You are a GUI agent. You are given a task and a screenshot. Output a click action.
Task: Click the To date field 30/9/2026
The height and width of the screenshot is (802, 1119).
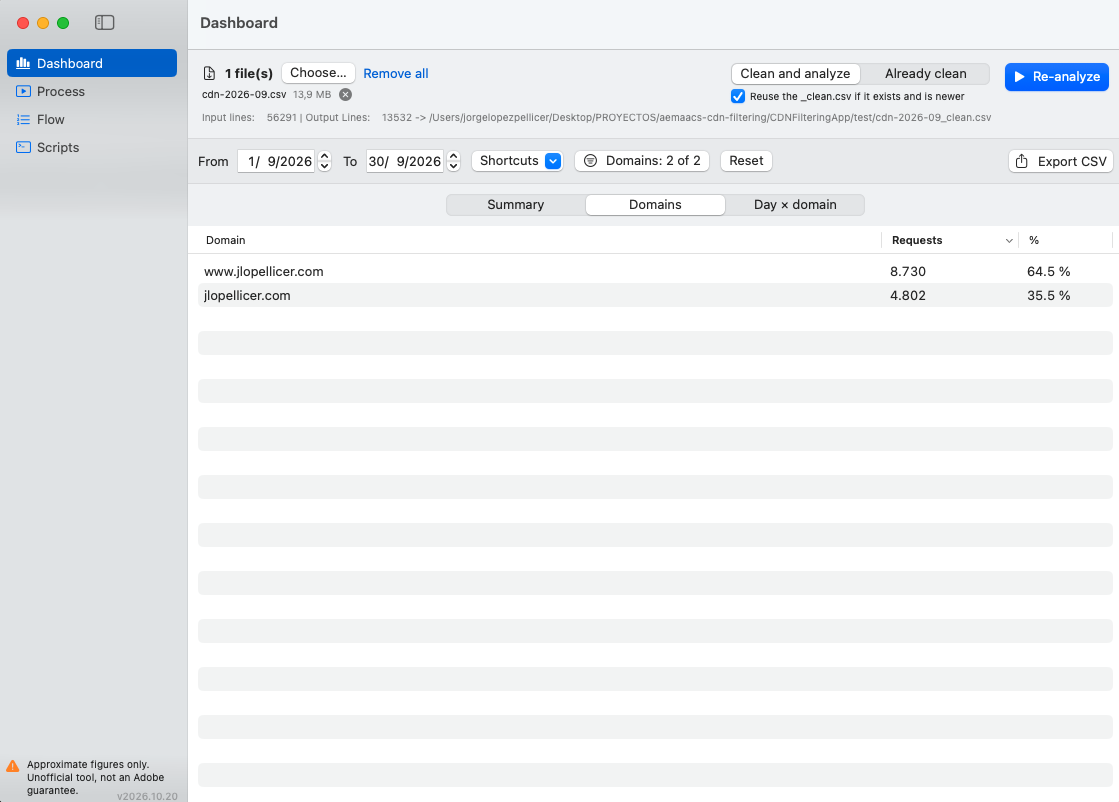[405, 161]
